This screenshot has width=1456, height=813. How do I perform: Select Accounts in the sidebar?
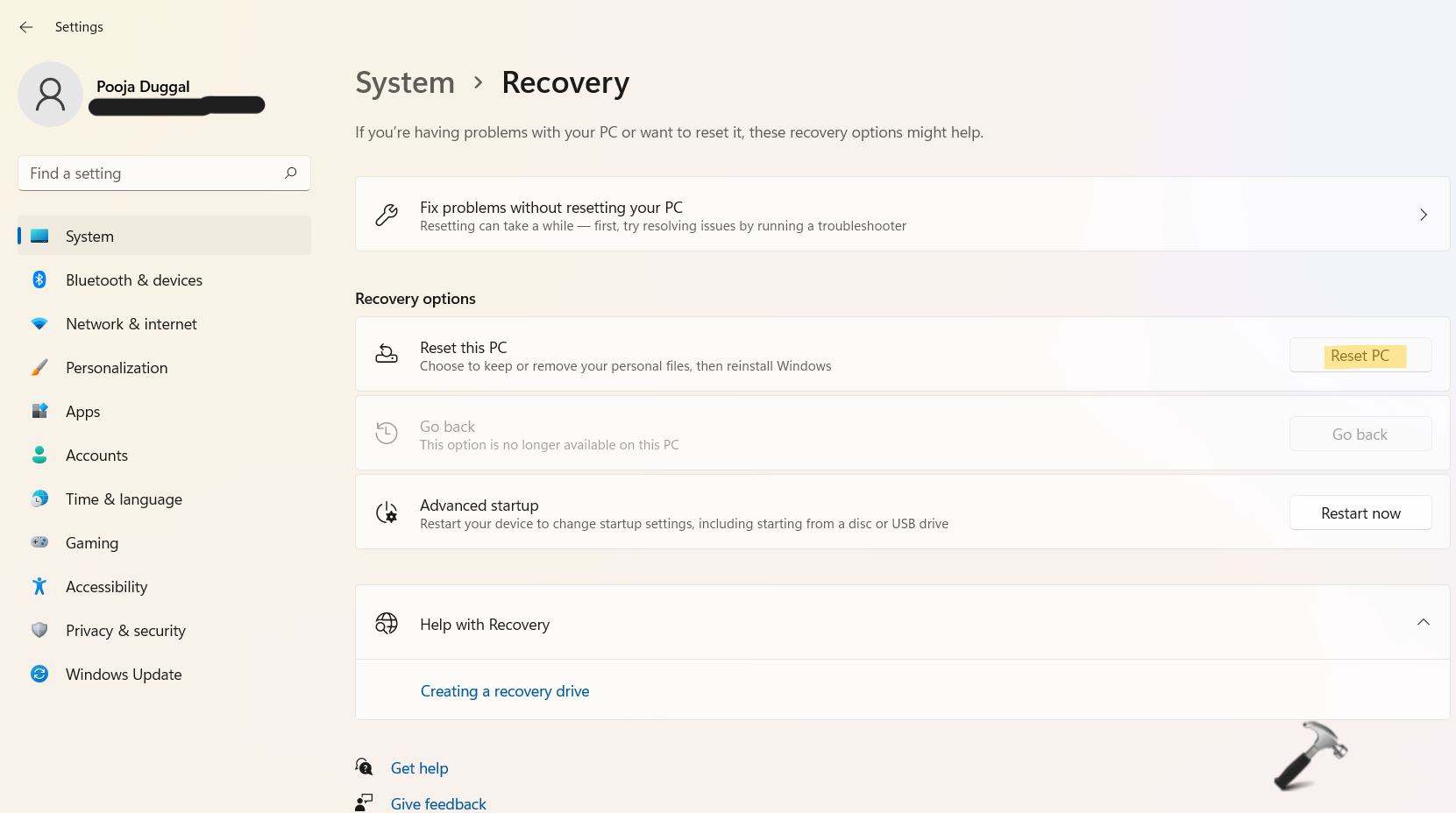(x=96, y=456)
